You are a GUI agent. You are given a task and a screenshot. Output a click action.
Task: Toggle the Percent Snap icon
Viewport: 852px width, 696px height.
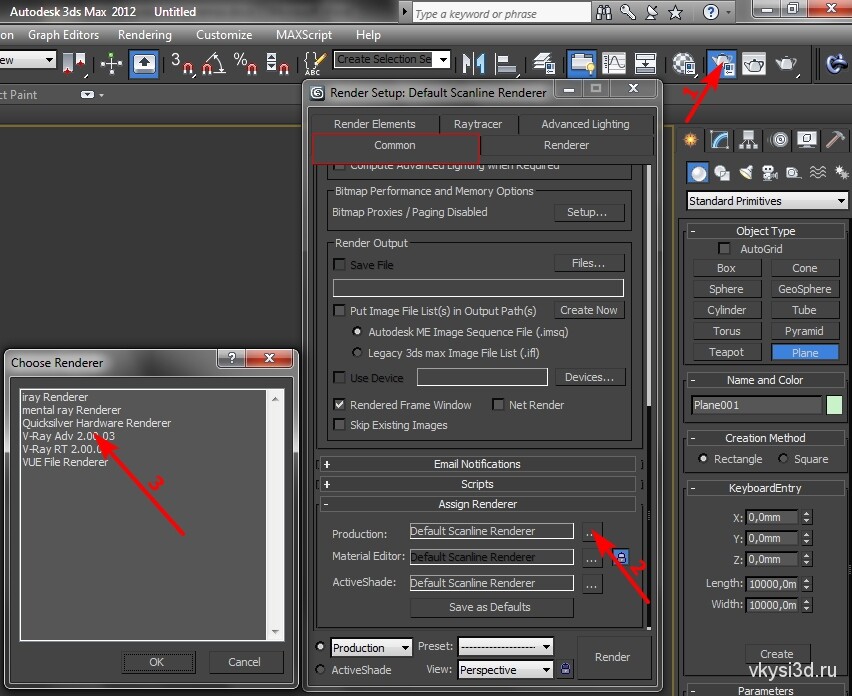tap(245, 64)
